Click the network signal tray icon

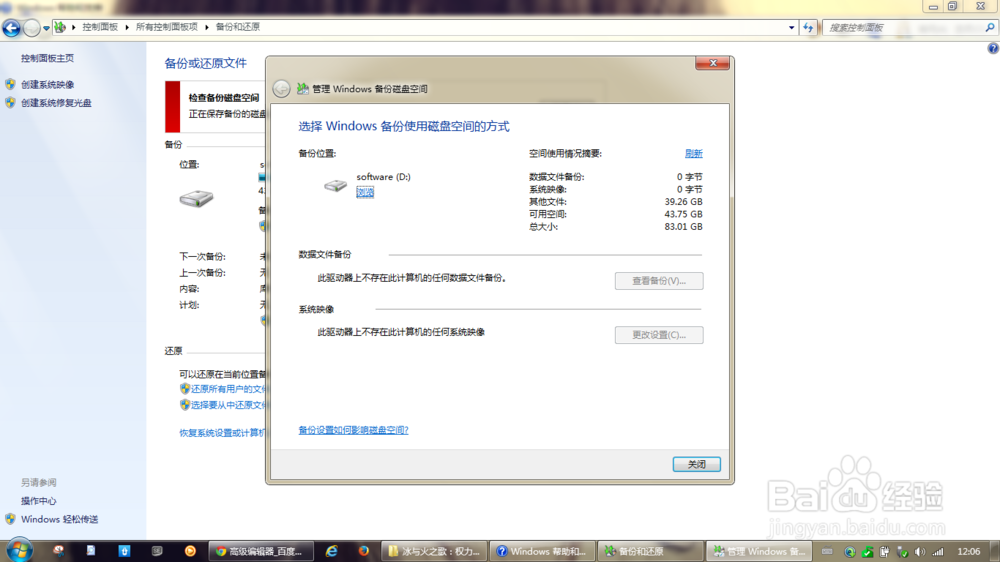click(938, 552)
